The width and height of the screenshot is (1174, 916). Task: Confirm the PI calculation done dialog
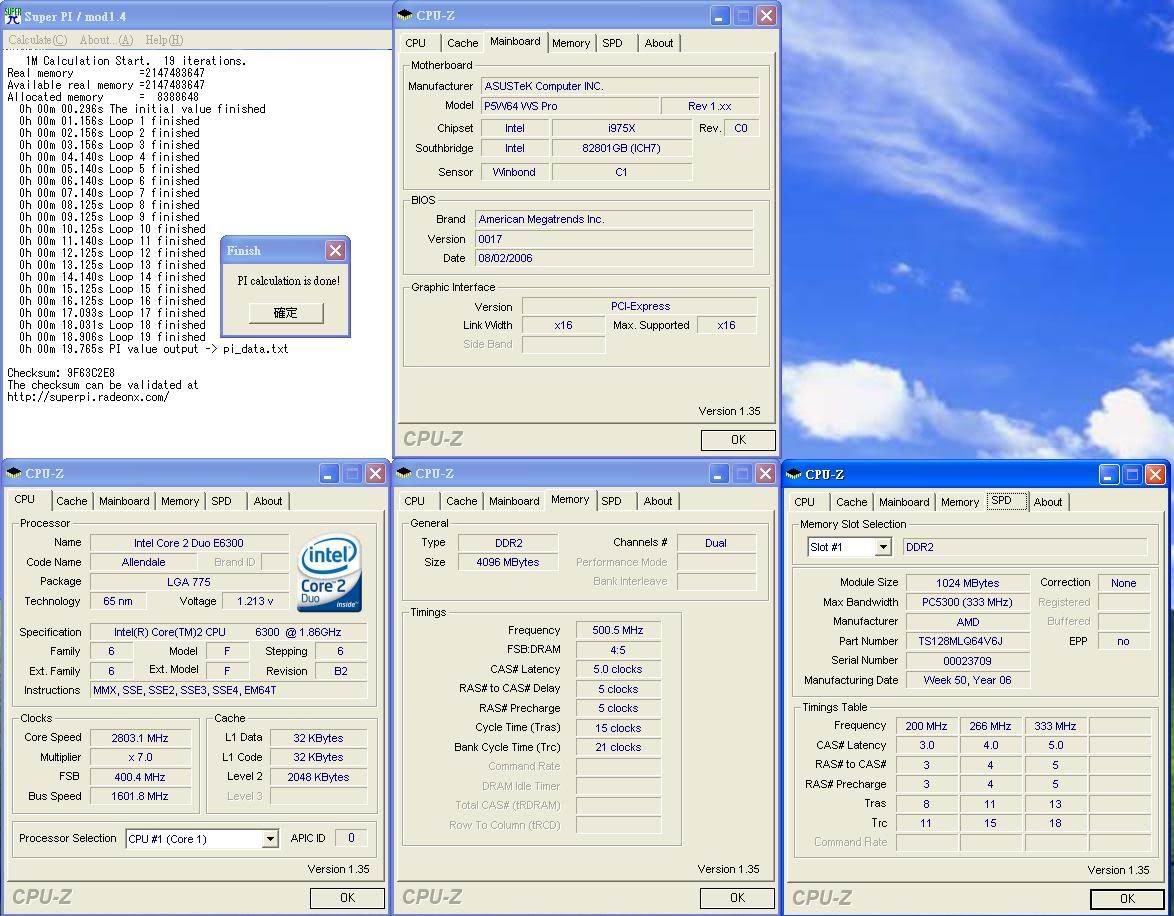(x=286, y=312)
